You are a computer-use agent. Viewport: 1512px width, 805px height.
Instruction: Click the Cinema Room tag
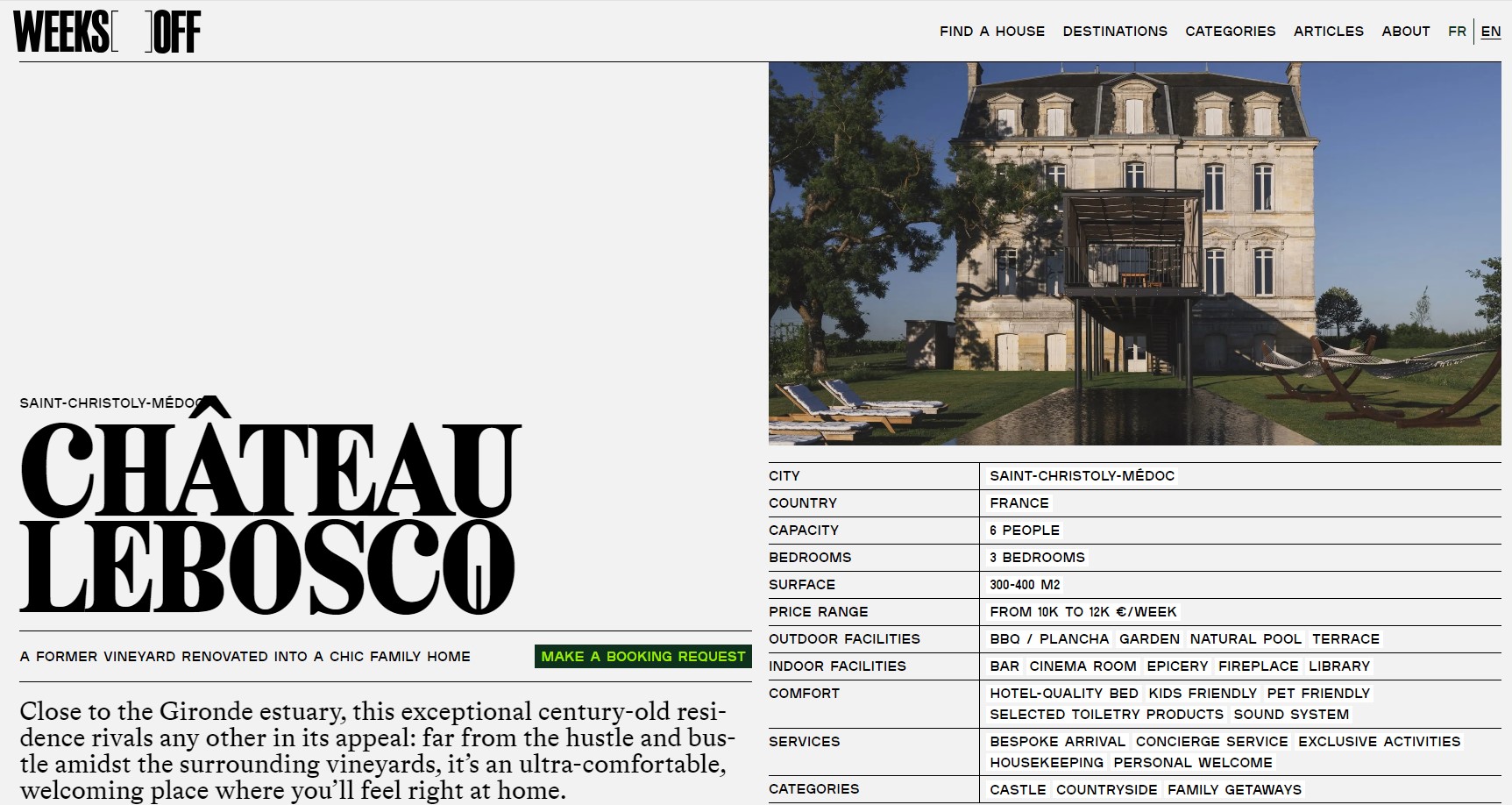click(x=1083, y=666)
